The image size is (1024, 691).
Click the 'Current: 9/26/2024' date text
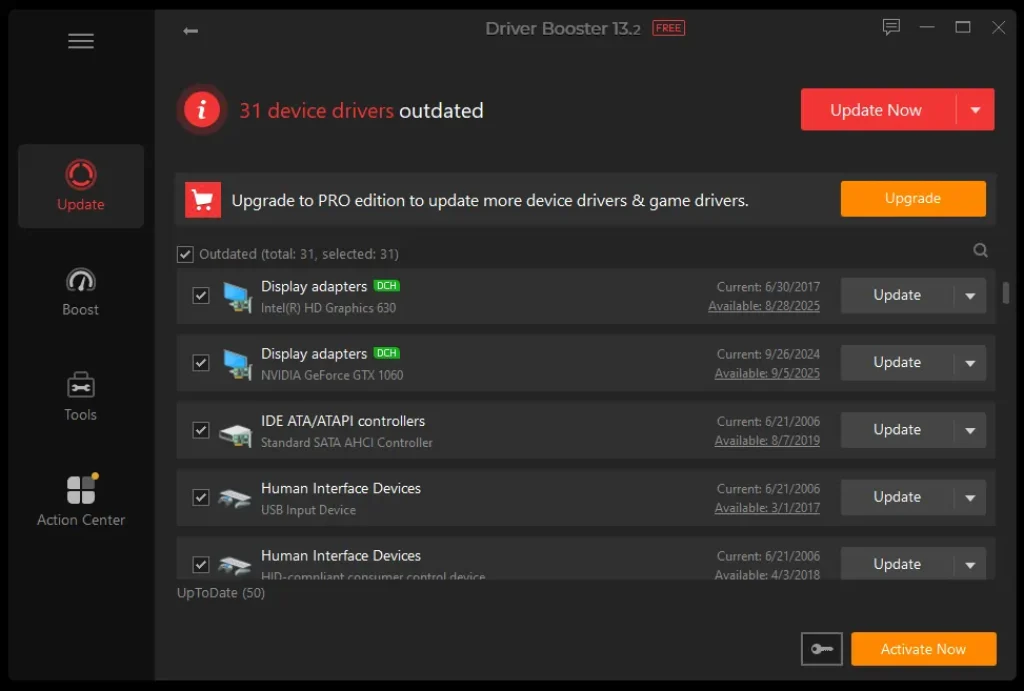tap(768, 354)
